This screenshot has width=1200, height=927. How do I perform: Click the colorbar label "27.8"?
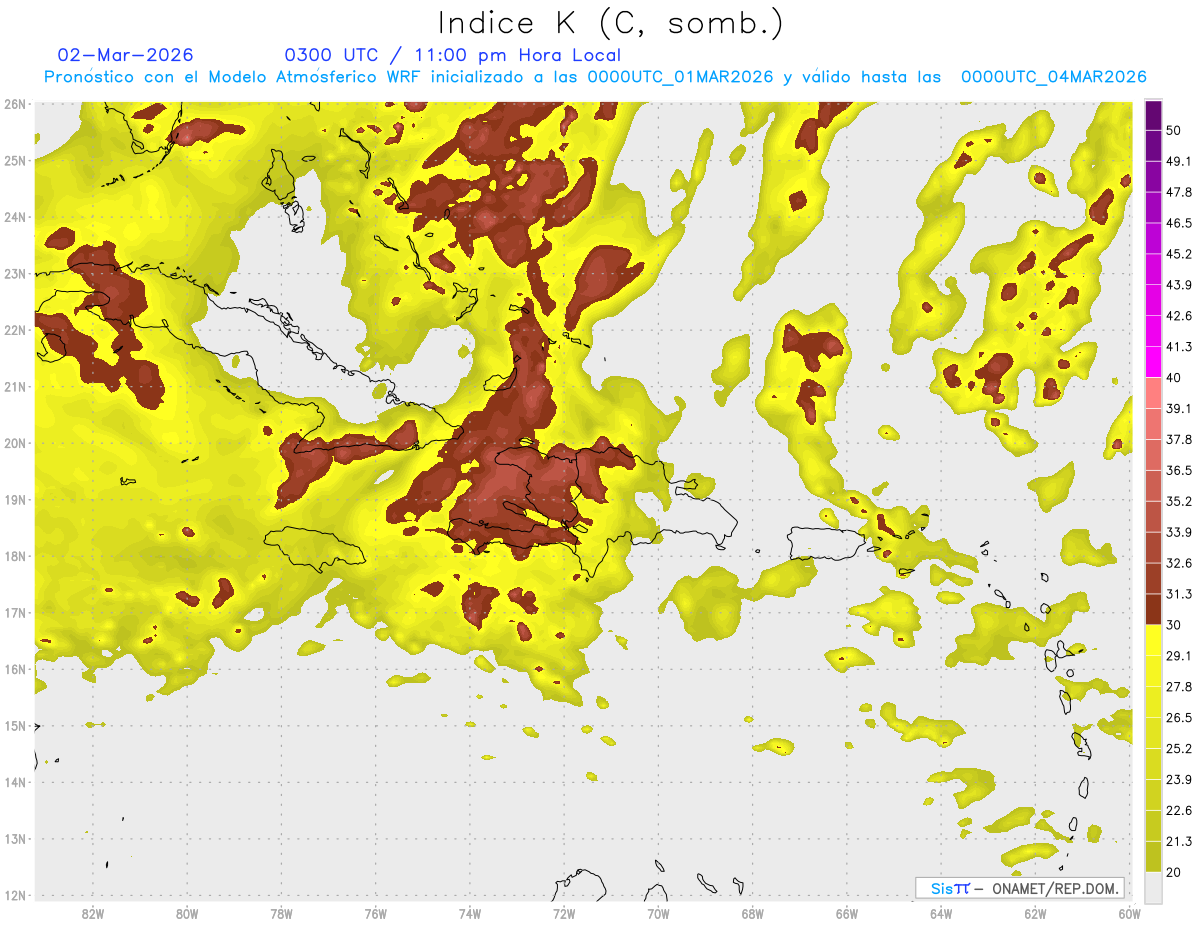(1178, 687)
